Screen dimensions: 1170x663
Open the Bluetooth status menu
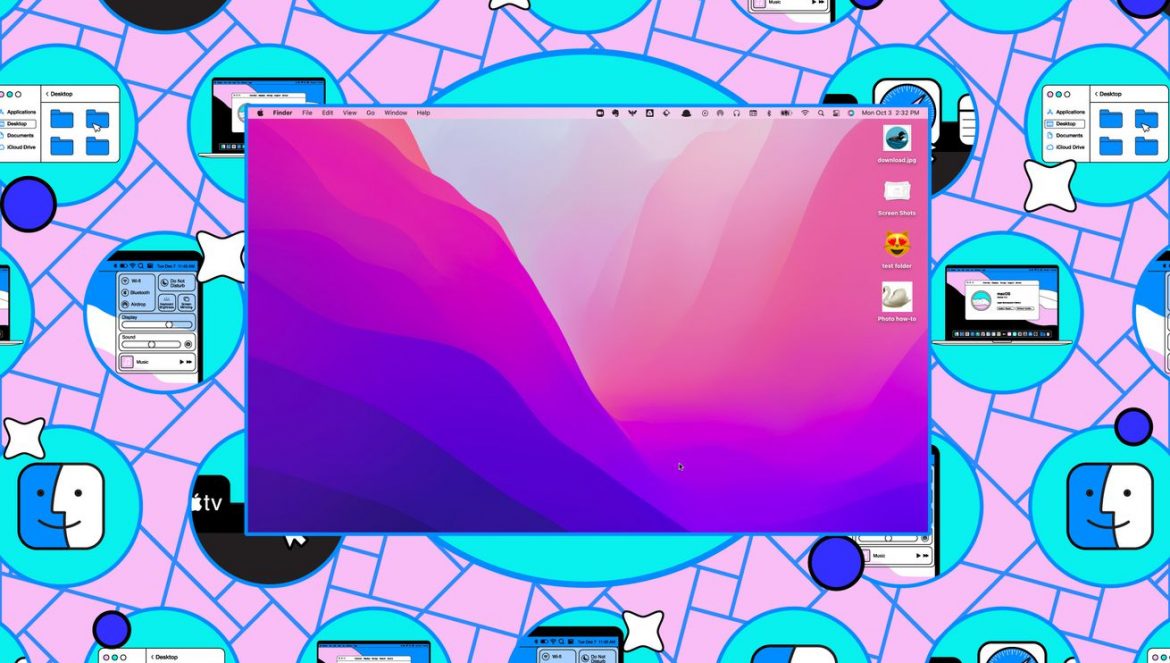click(x=769, y=113)
